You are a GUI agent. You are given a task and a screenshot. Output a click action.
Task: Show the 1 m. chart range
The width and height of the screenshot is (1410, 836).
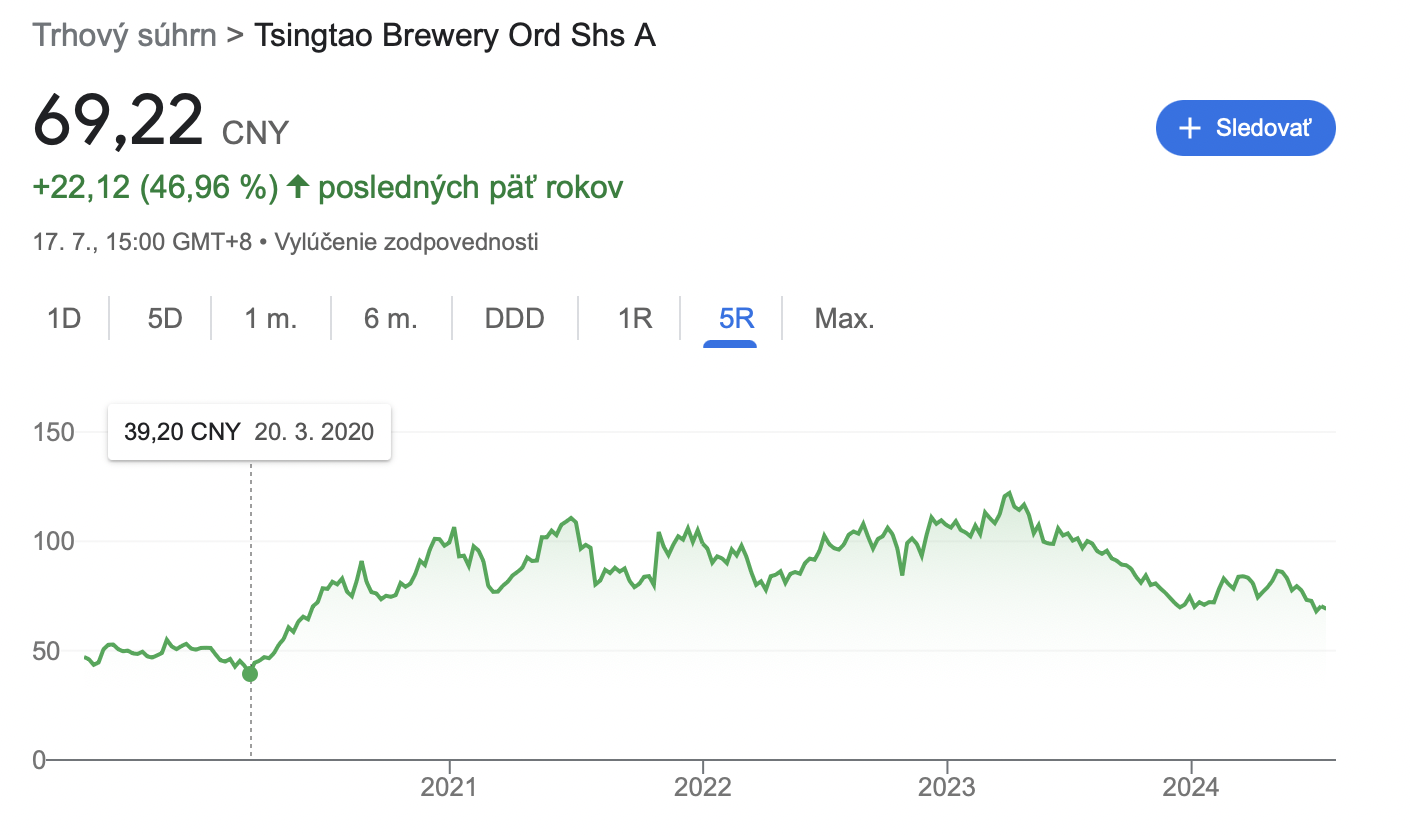(271, 319)
